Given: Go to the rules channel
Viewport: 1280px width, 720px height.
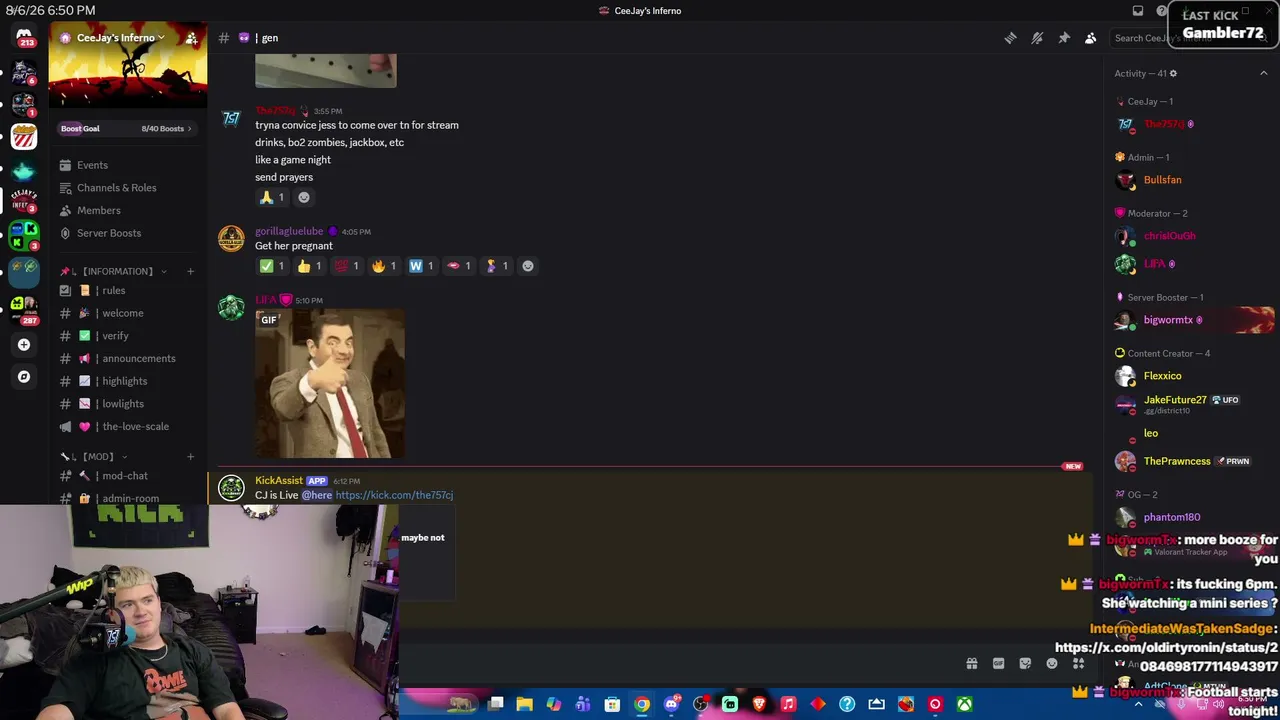Looking at the screenshot, I should (x=128, y=291).
